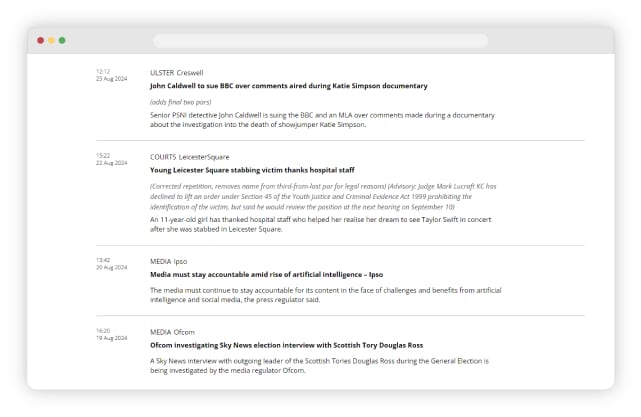Click the green maximize window dot
The height and width of the screenshot is (417, 641).
pyautogui.click(x=62, y=41)
